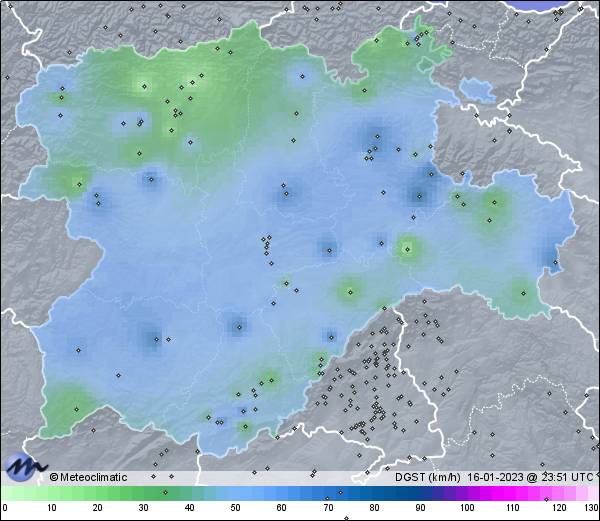The image size is (600, 521).
Task: Click the 80 label on the scale
Action: (374, 508)
